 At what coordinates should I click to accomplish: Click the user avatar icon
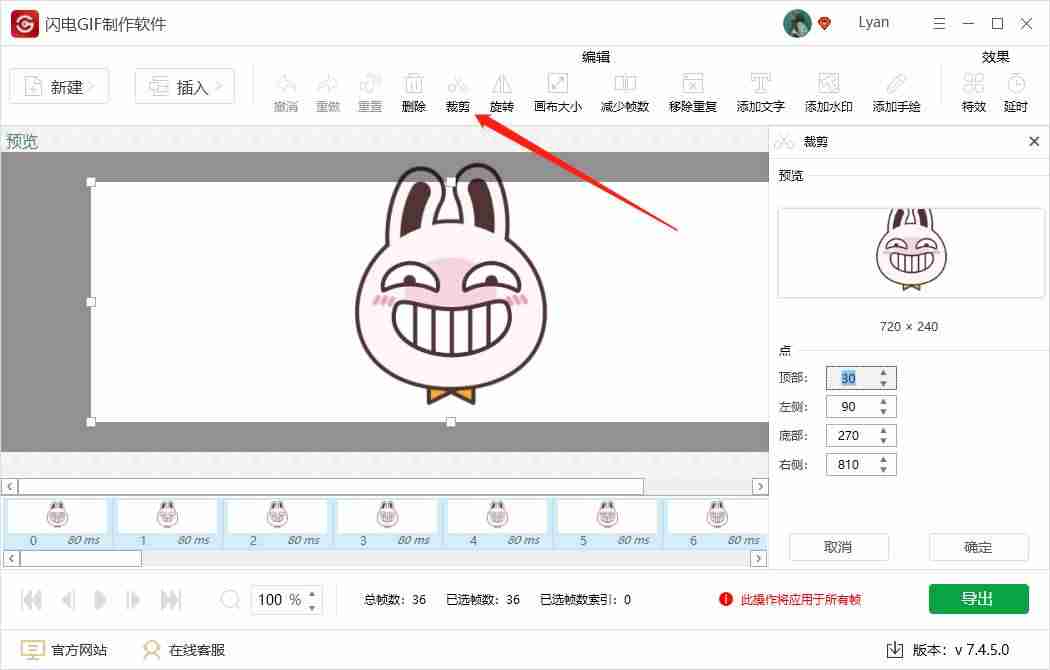797,23
